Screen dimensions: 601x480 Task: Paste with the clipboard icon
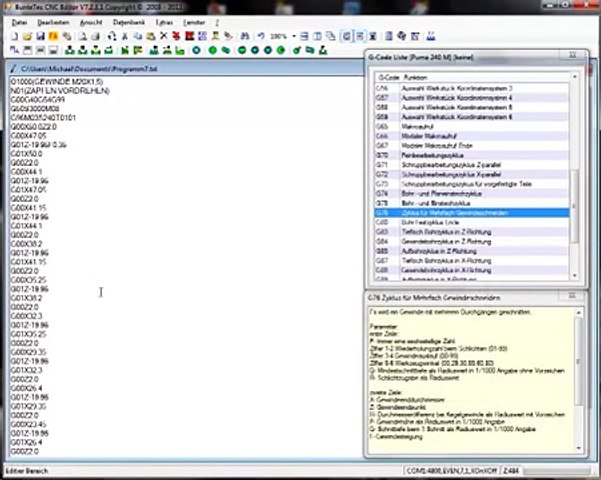click(151, 36)
